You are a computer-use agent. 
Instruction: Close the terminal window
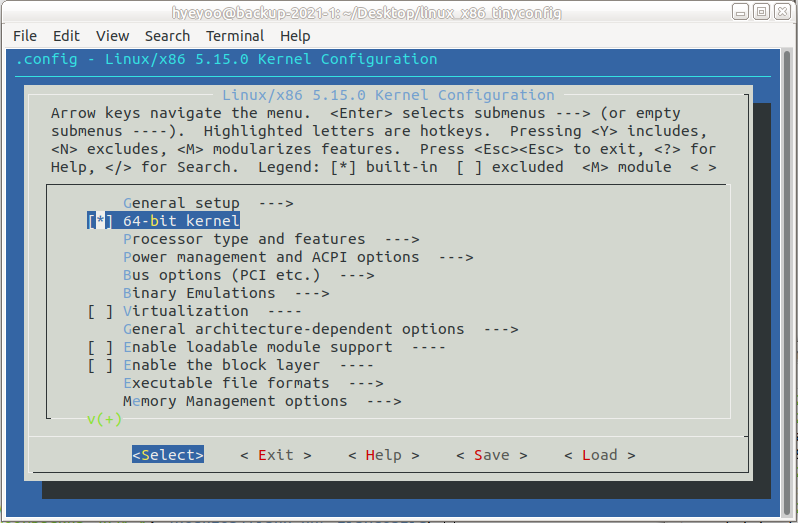(x=782, y=11)
